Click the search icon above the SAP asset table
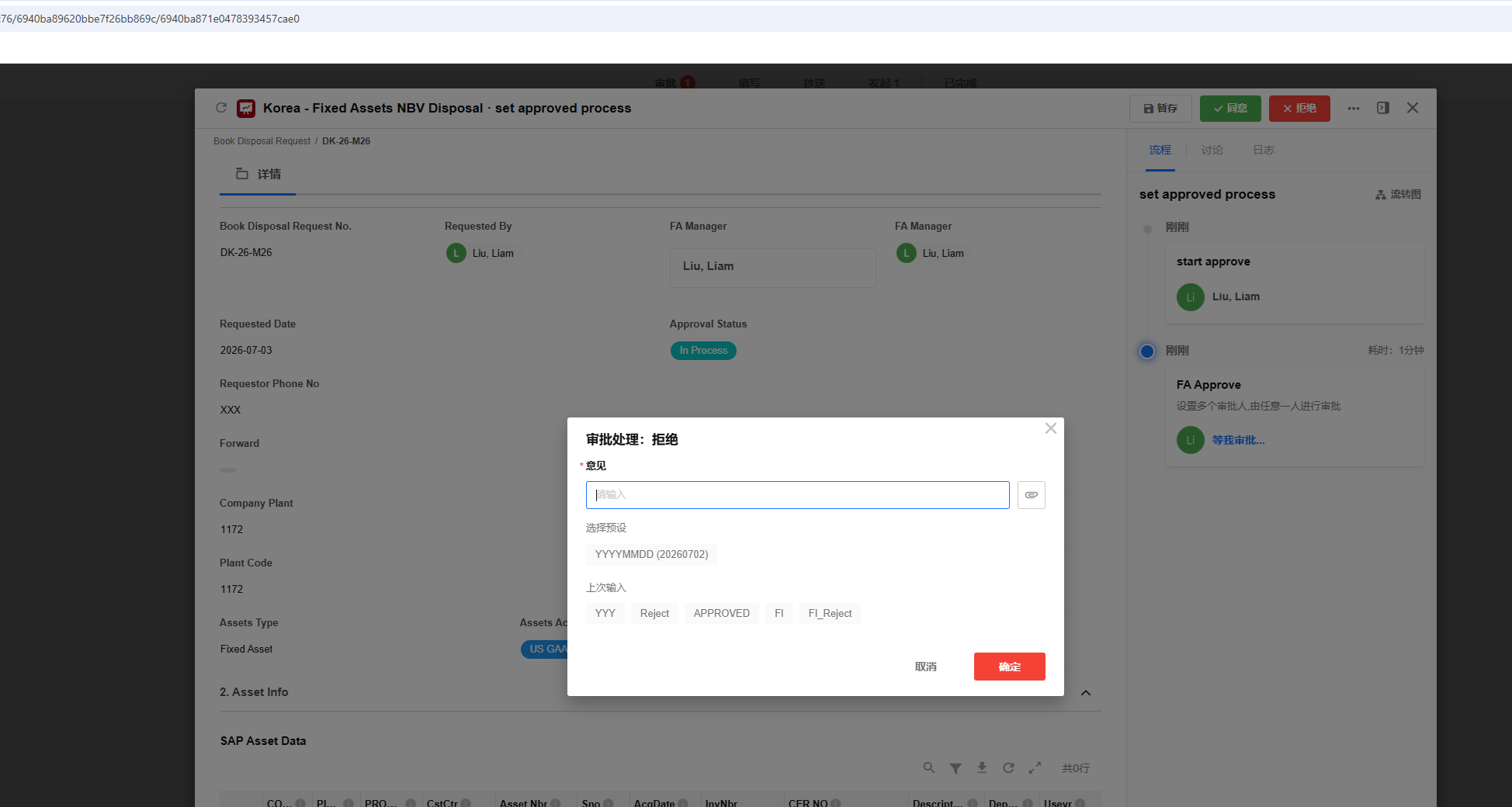The height and width of the screenshot is (807, 1512). point(929,767)
